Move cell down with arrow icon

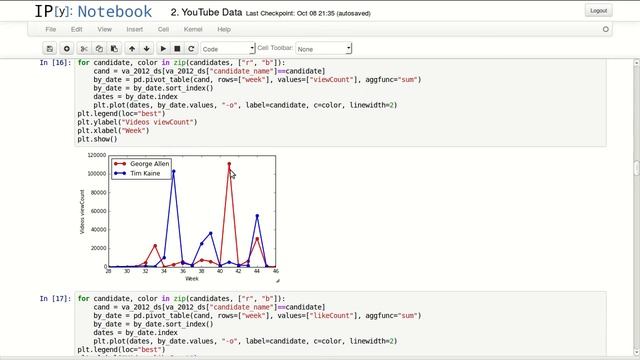[147, 49]
